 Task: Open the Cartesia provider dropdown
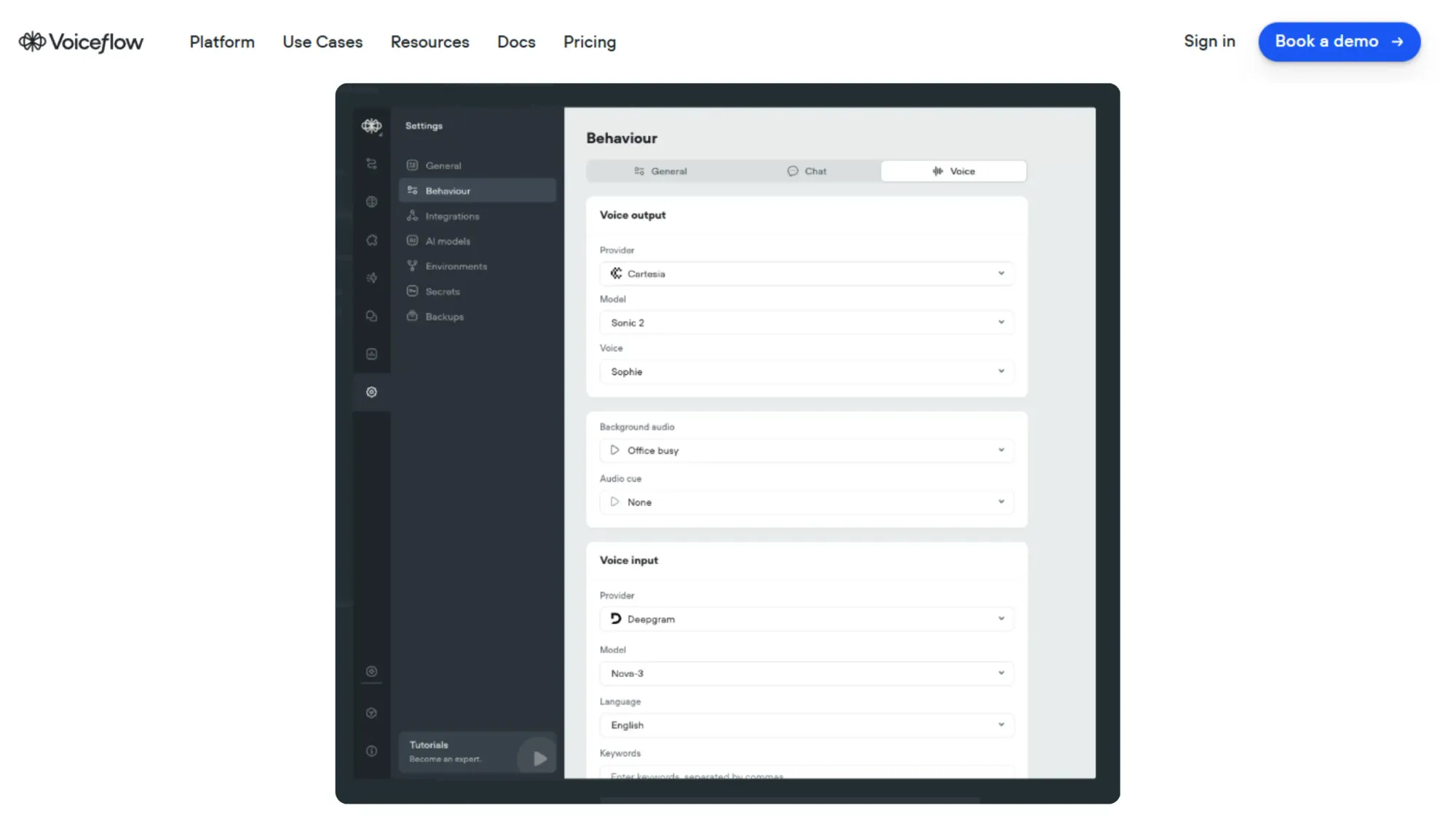[806, 274]
